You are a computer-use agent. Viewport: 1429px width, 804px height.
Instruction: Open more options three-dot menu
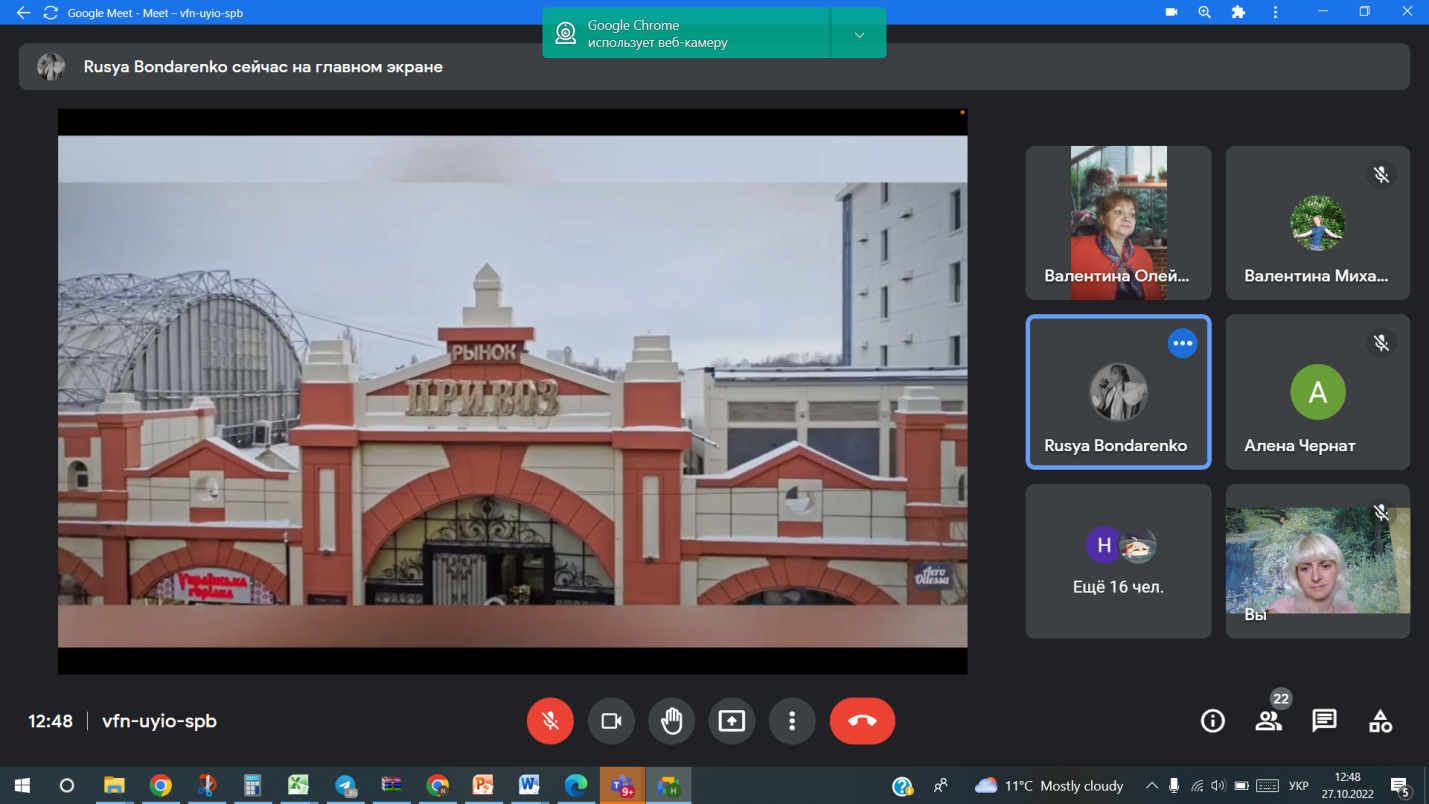[x=792, y=721]
